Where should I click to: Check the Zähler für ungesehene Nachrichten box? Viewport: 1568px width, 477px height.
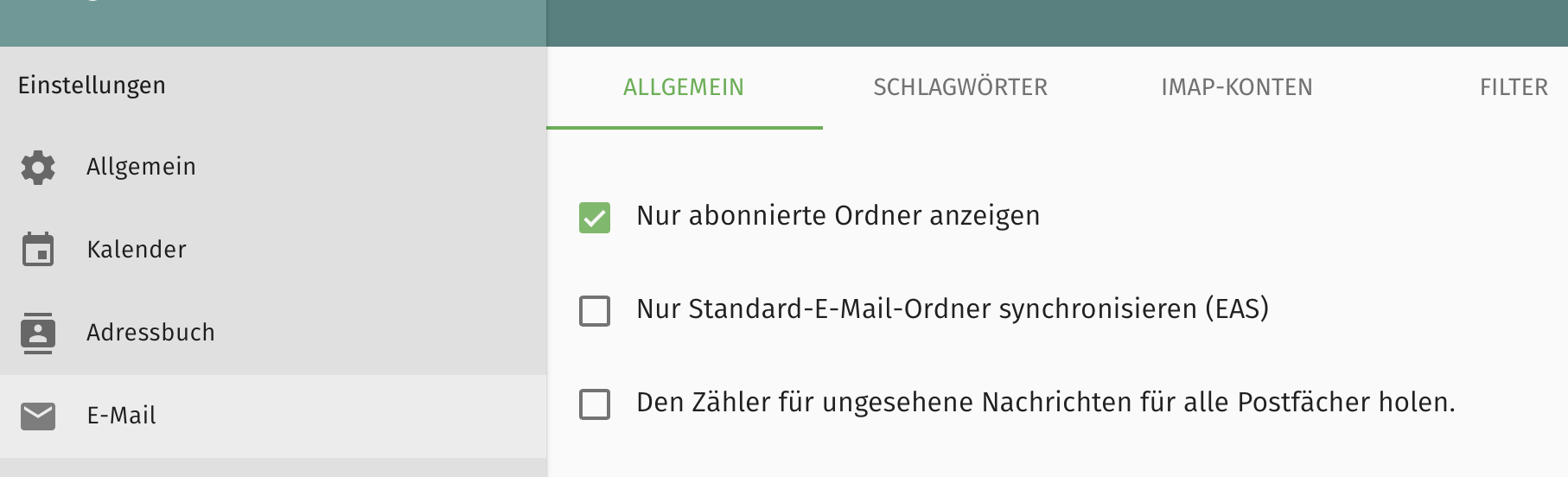click(595, 404)
